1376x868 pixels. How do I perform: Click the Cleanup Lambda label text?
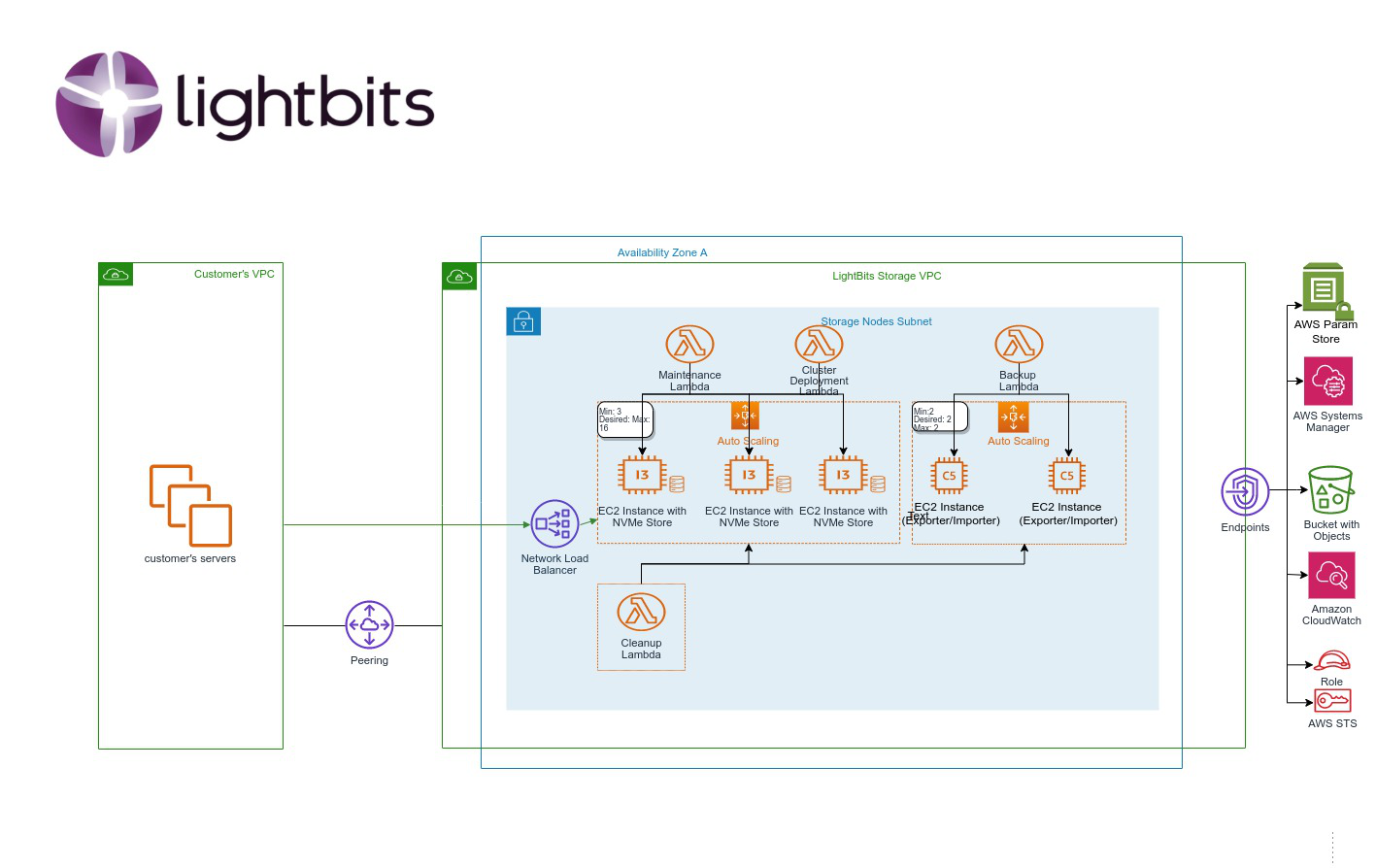(641, 649)
